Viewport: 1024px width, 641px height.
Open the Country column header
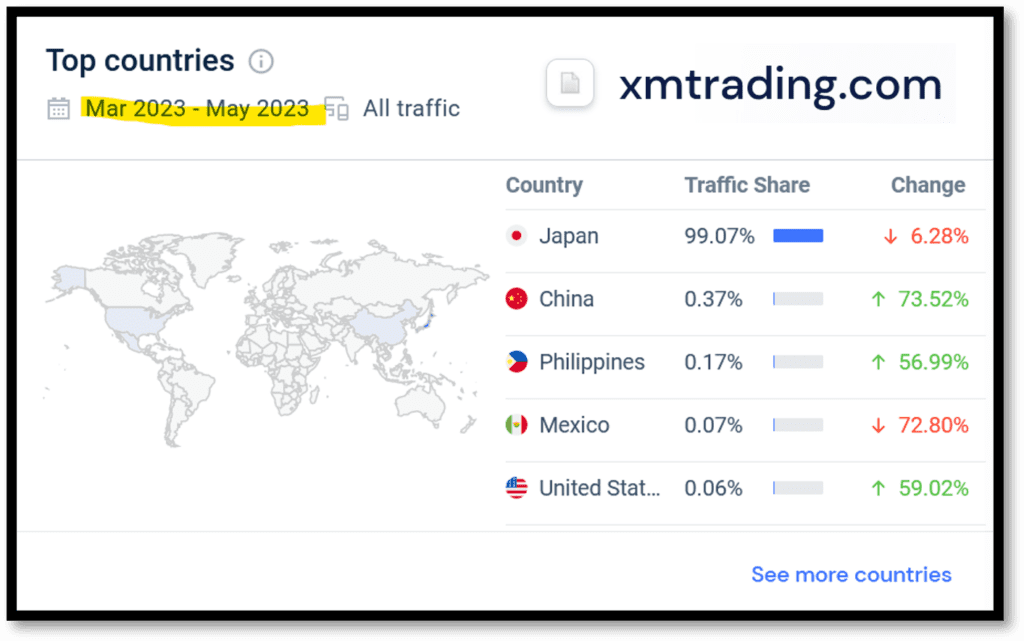pyautogui.click(x=544, y=185)
